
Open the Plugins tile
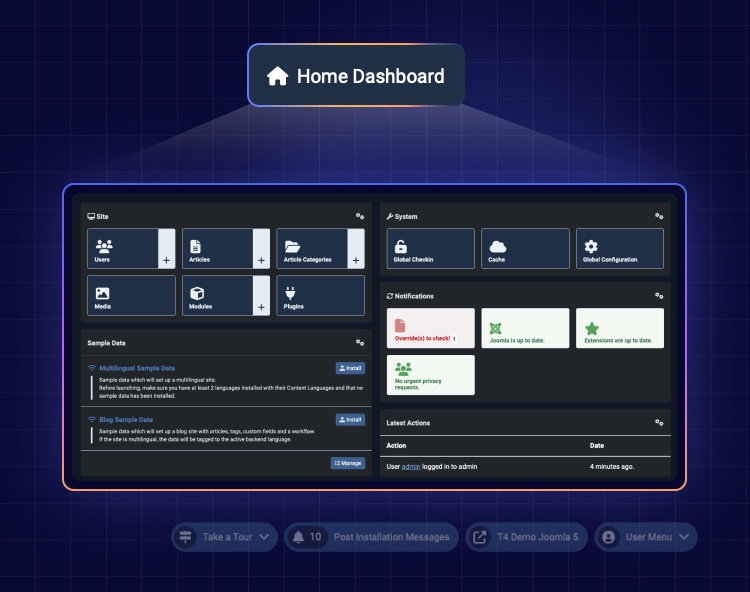pyautogui.click(x=320, y=295)
